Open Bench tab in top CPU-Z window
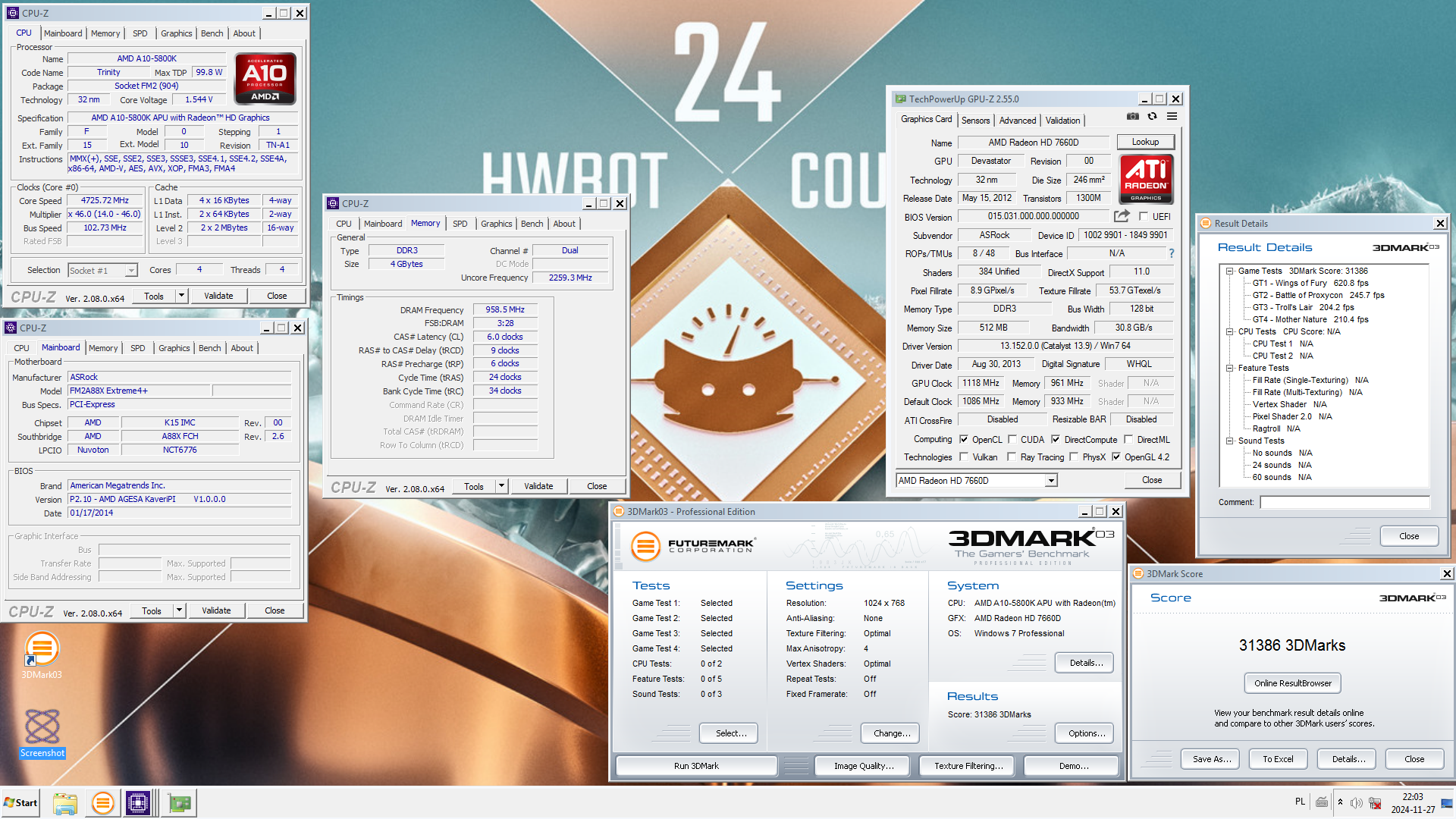 (212, 33)
